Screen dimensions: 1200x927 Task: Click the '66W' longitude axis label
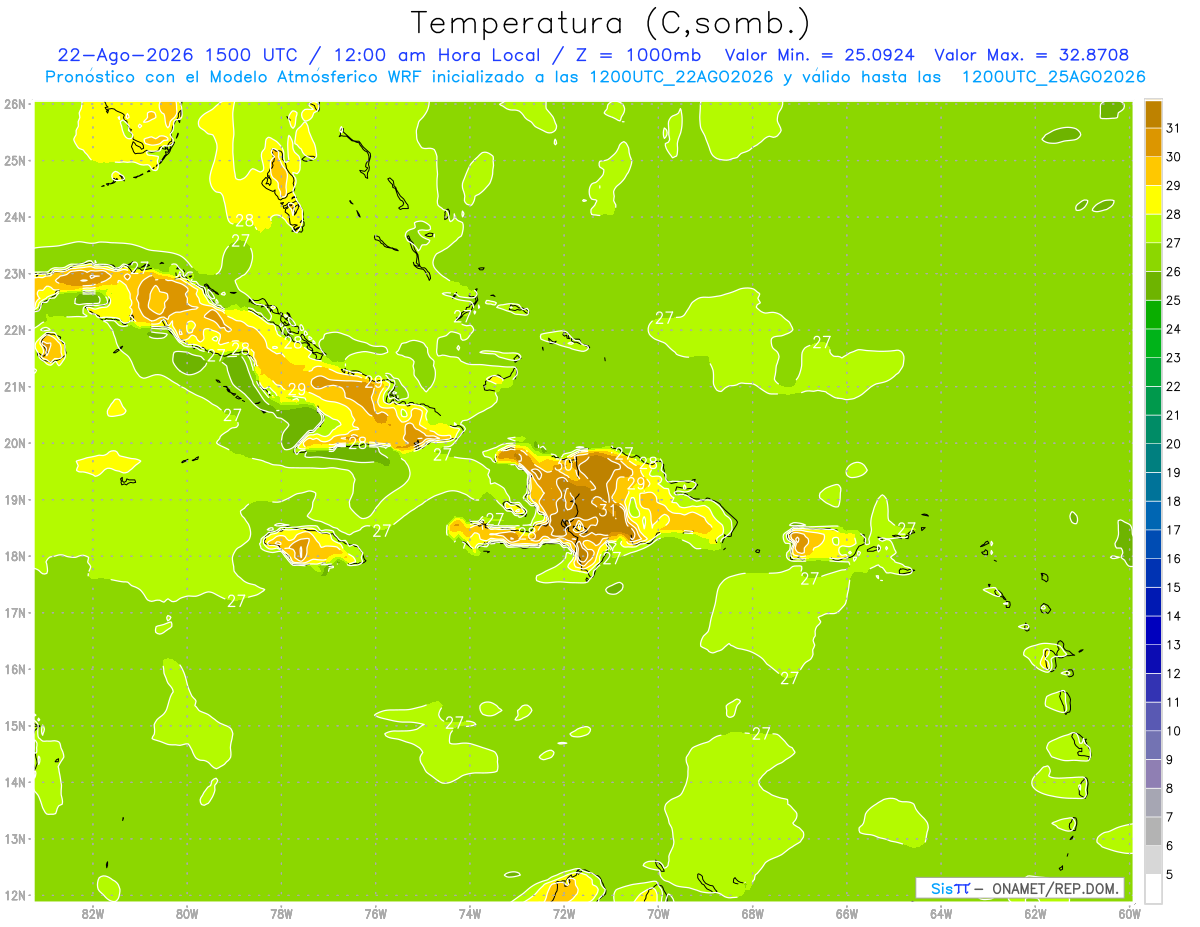click(847, 913)
